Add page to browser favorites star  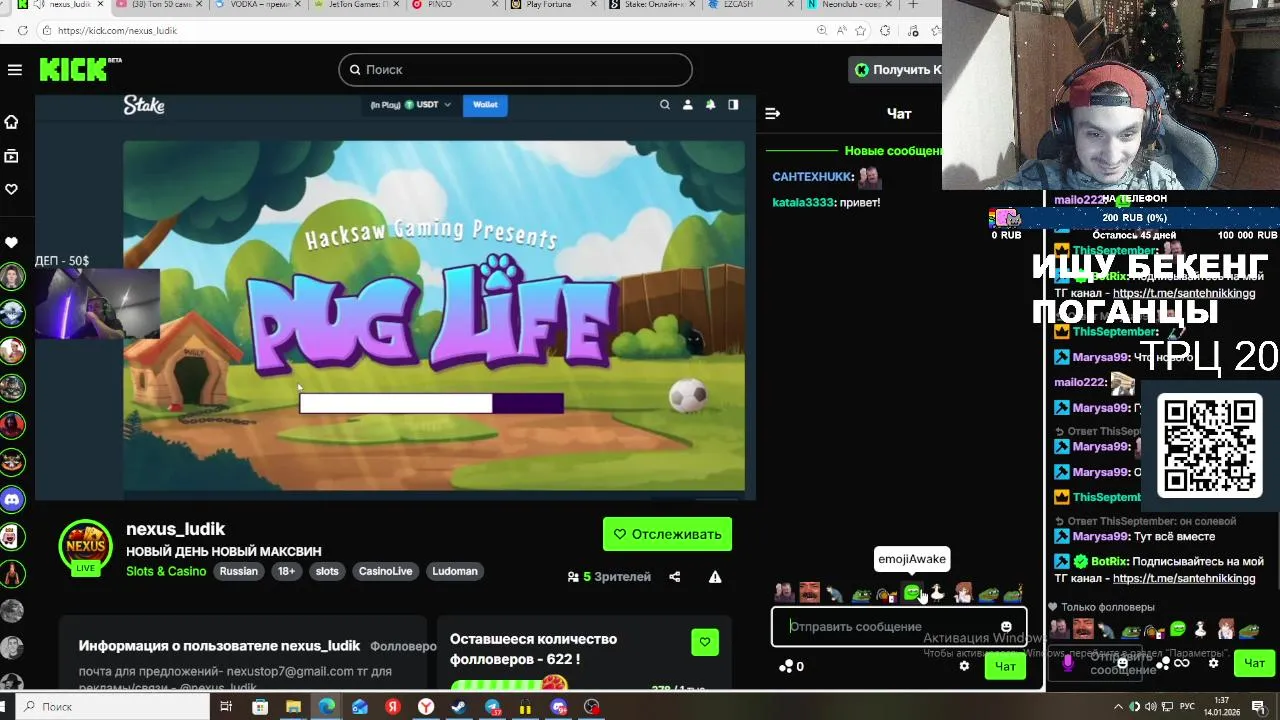pyautogui.click(x=863, y=31)
